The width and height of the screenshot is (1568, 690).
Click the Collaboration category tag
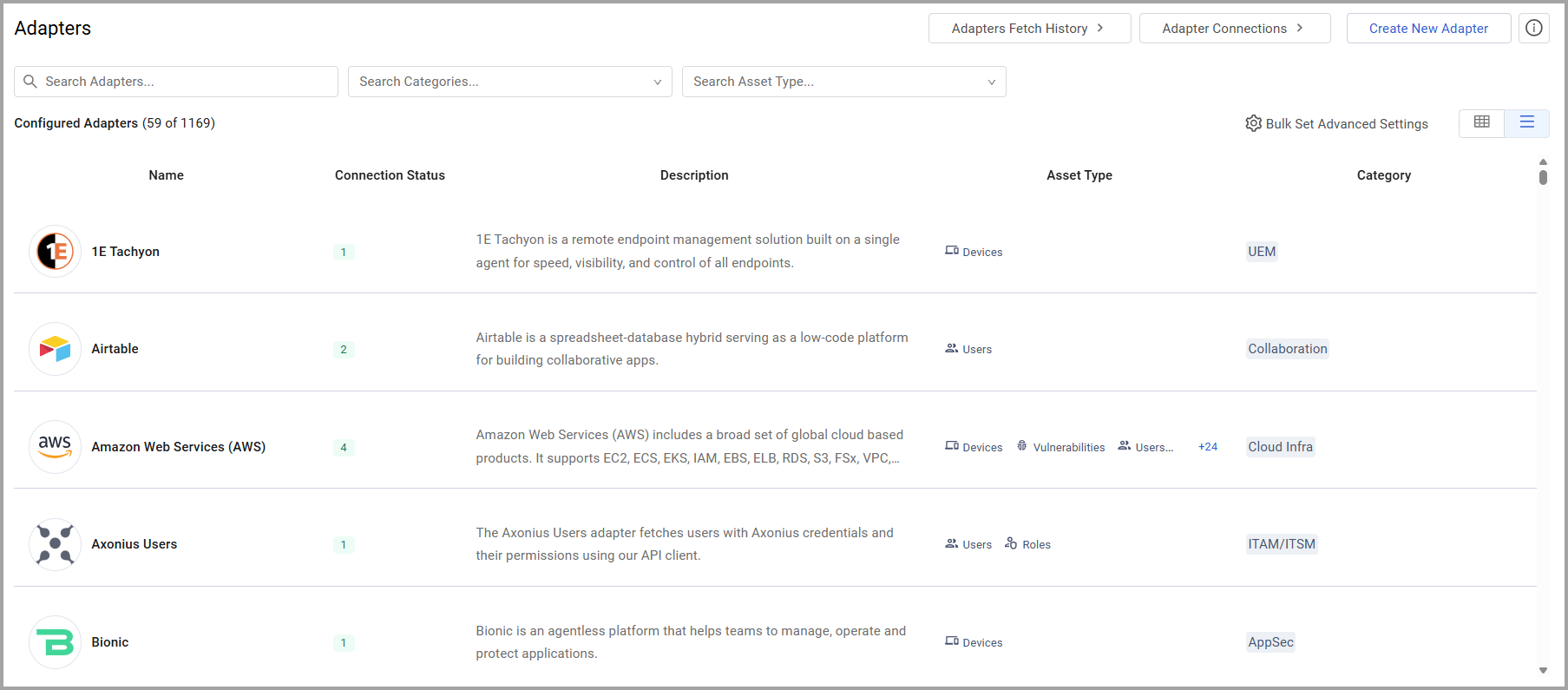click(x=1288, y=349)
